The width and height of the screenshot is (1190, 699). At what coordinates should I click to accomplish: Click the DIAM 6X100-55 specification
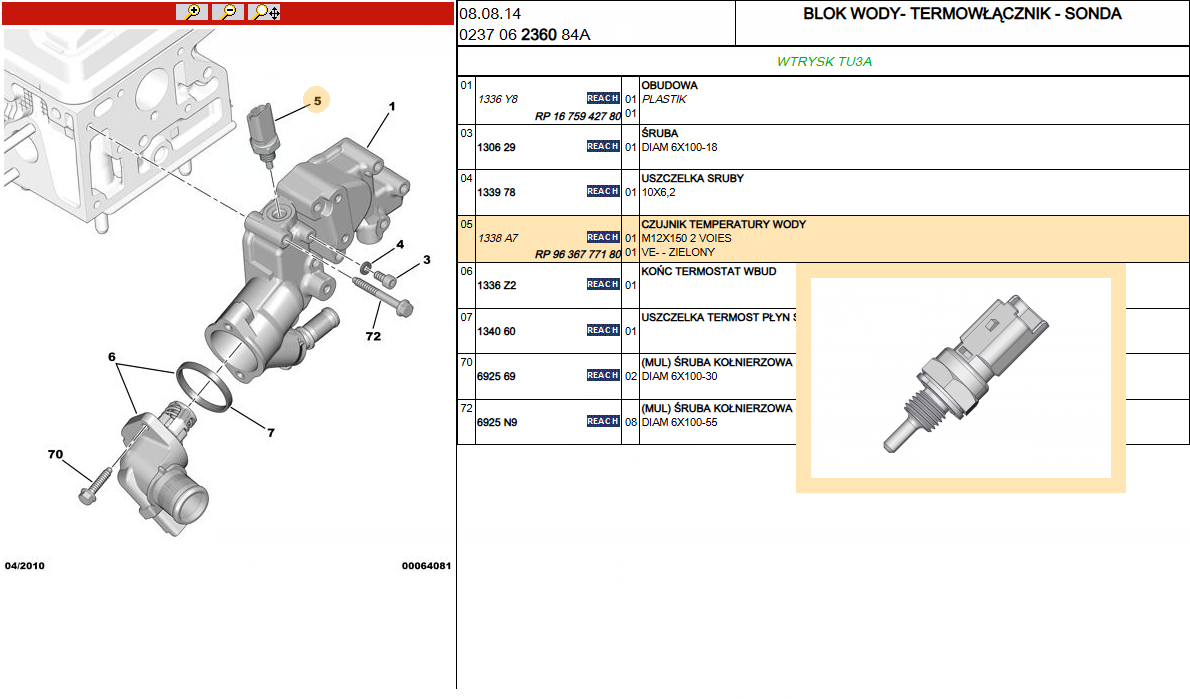click(679, 423)
